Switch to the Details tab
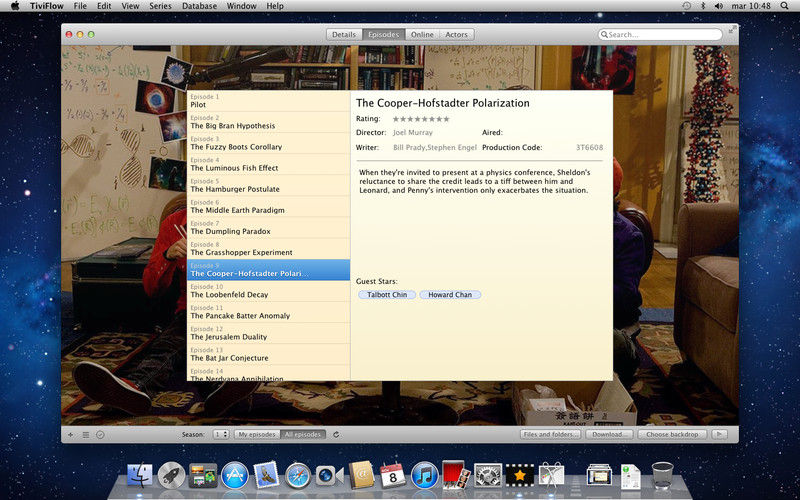 (x=344, y=35)
